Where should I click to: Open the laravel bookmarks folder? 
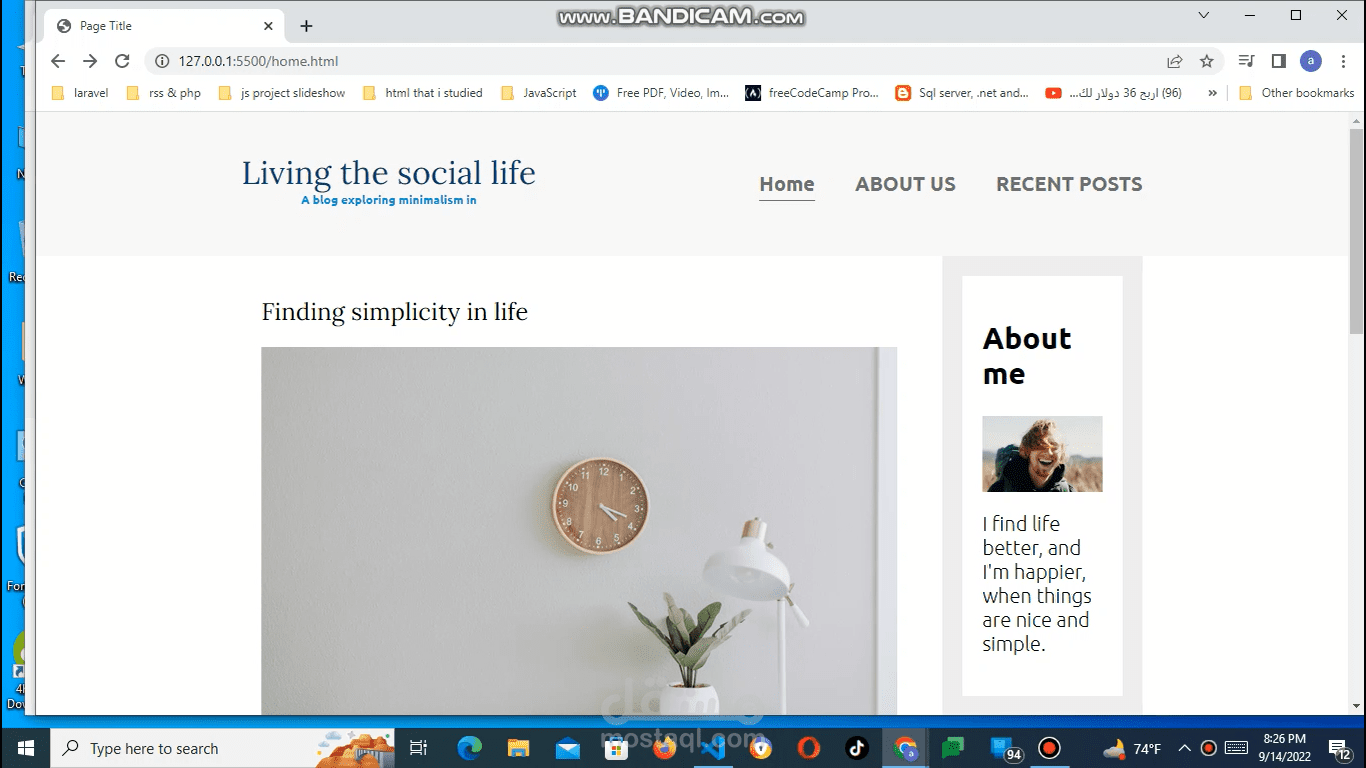[82, 93]
